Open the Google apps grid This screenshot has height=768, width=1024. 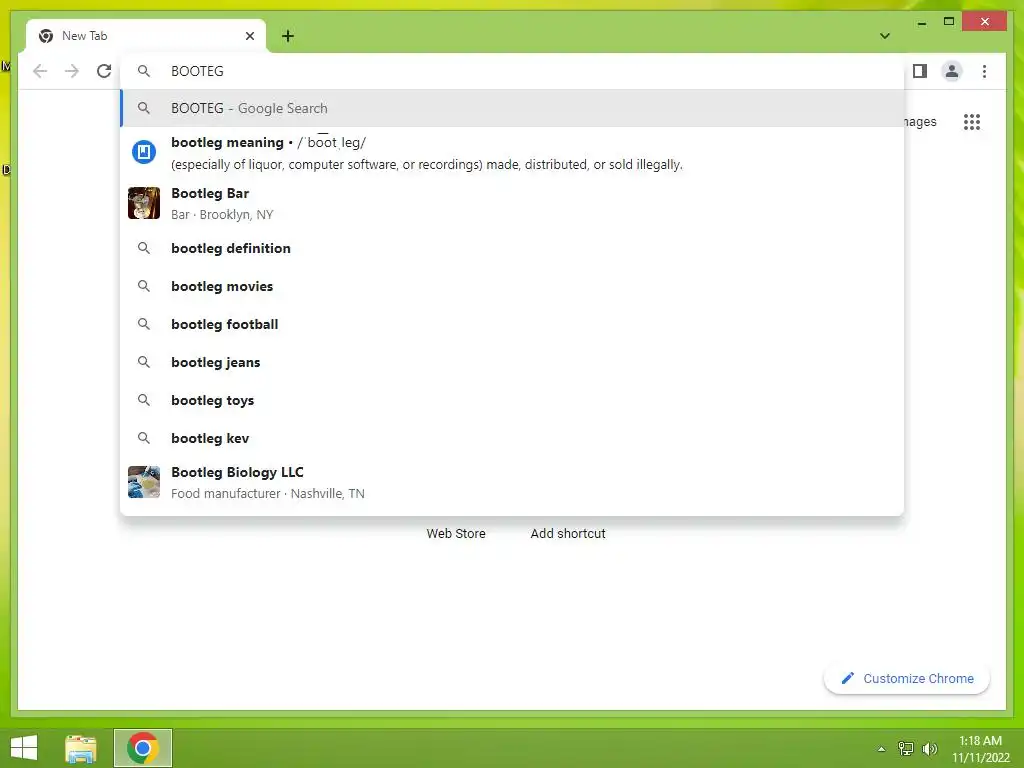tap(972, 121)
